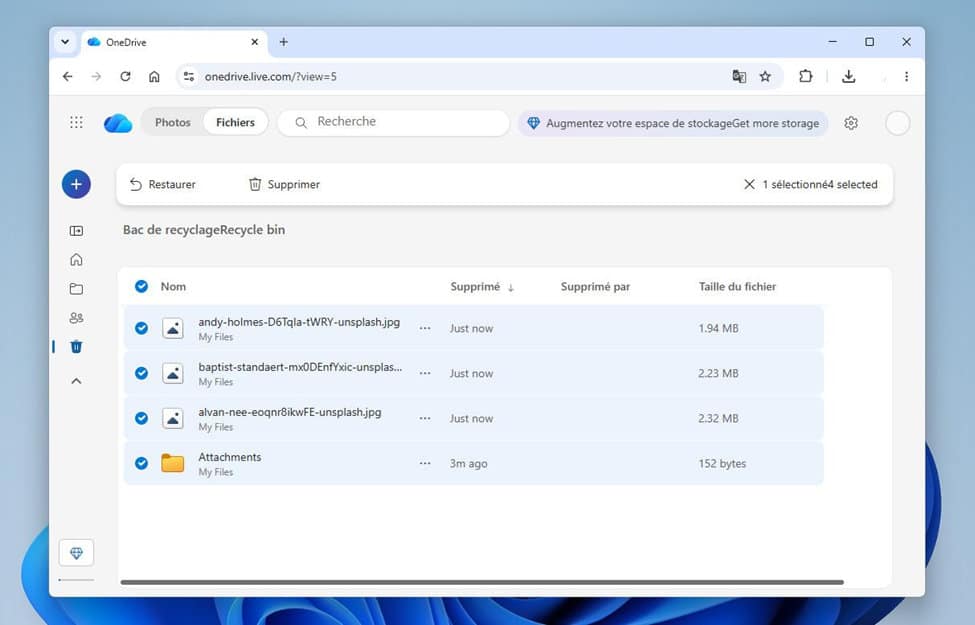Click the 152 bytes size value
Image resolution: width=975 pixels, height=625 pixels.
722,463
